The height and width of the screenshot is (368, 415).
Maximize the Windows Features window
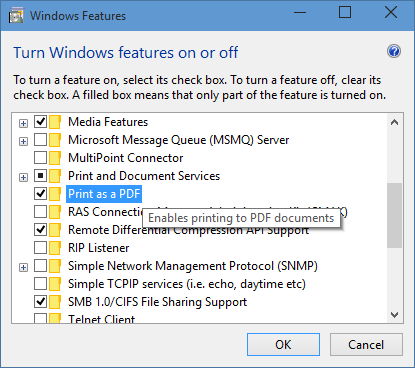[345, 13]
